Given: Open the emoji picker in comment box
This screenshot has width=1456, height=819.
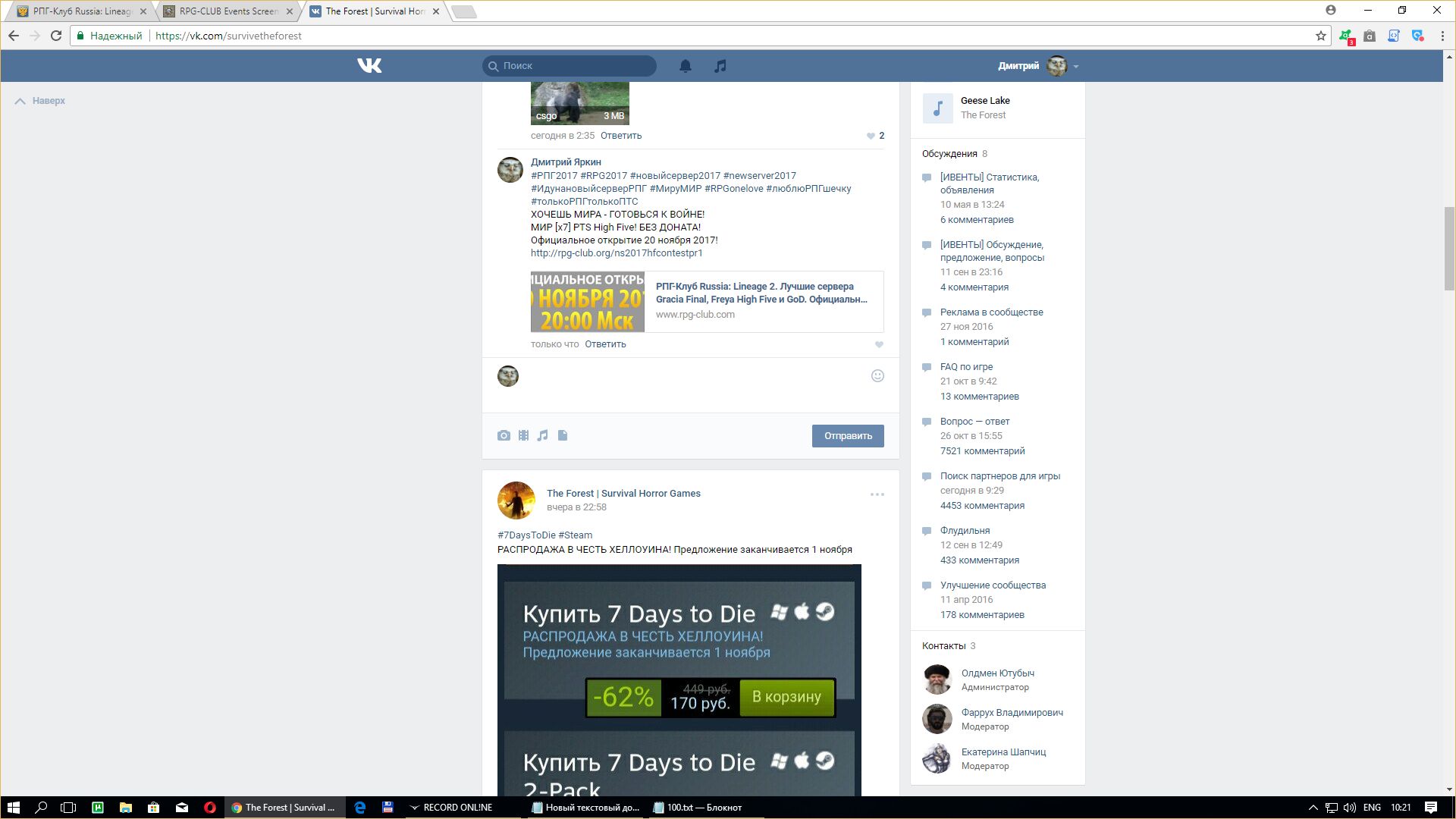Looking at the screenshot, I should pos(877,376).
